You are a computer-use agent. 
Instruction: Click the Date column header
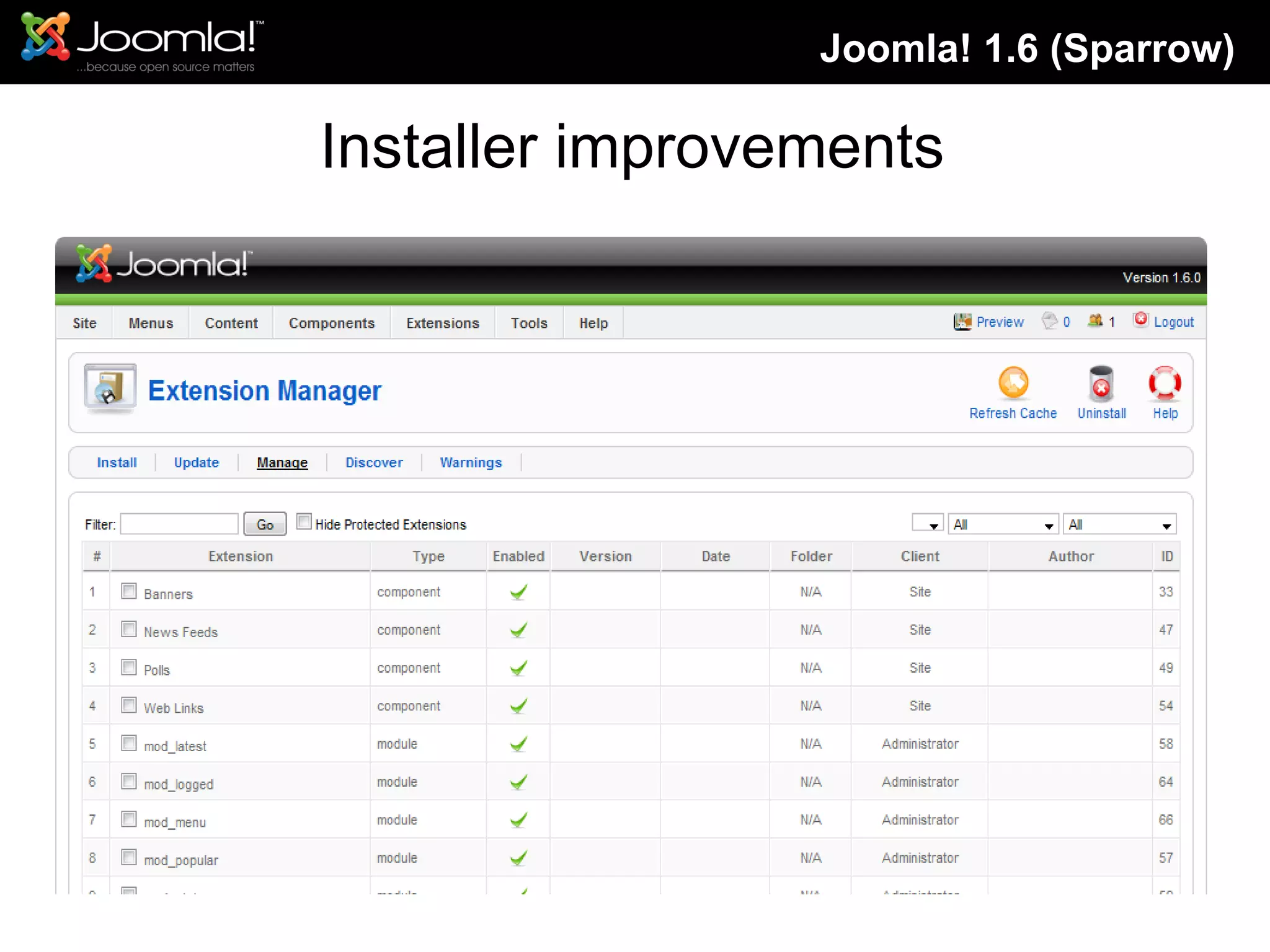coord(716,556)
